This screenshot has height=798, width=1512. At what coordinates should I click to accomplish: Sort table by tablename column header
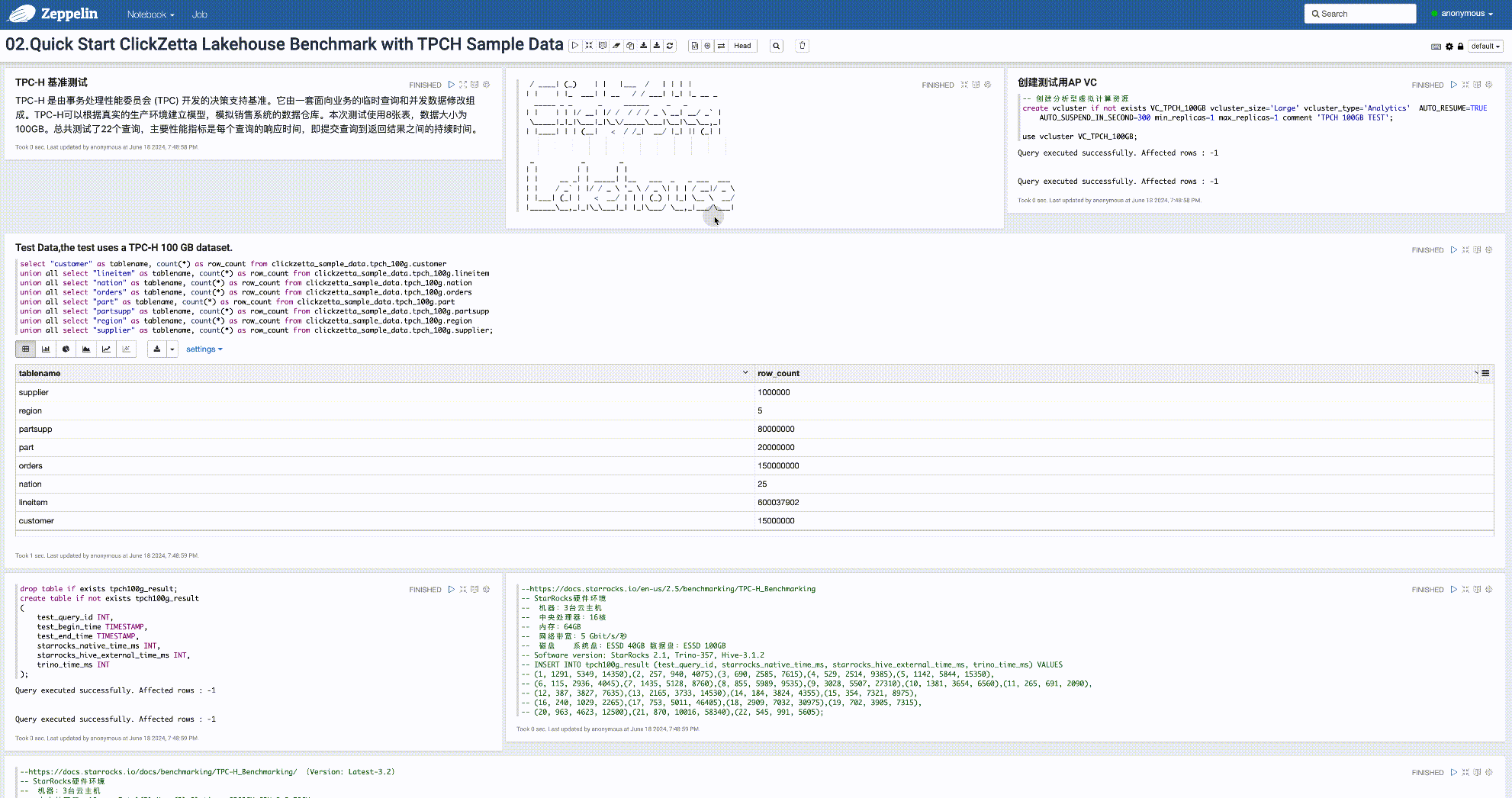(40, 373)
